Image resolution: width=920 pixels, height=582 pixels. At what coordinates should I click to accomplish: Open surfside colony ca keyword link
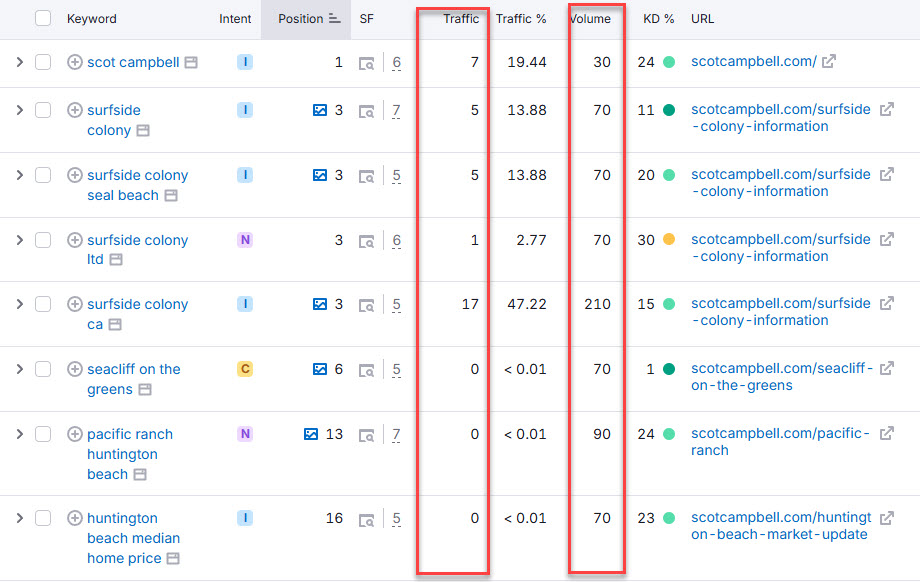tap(137, 314)
